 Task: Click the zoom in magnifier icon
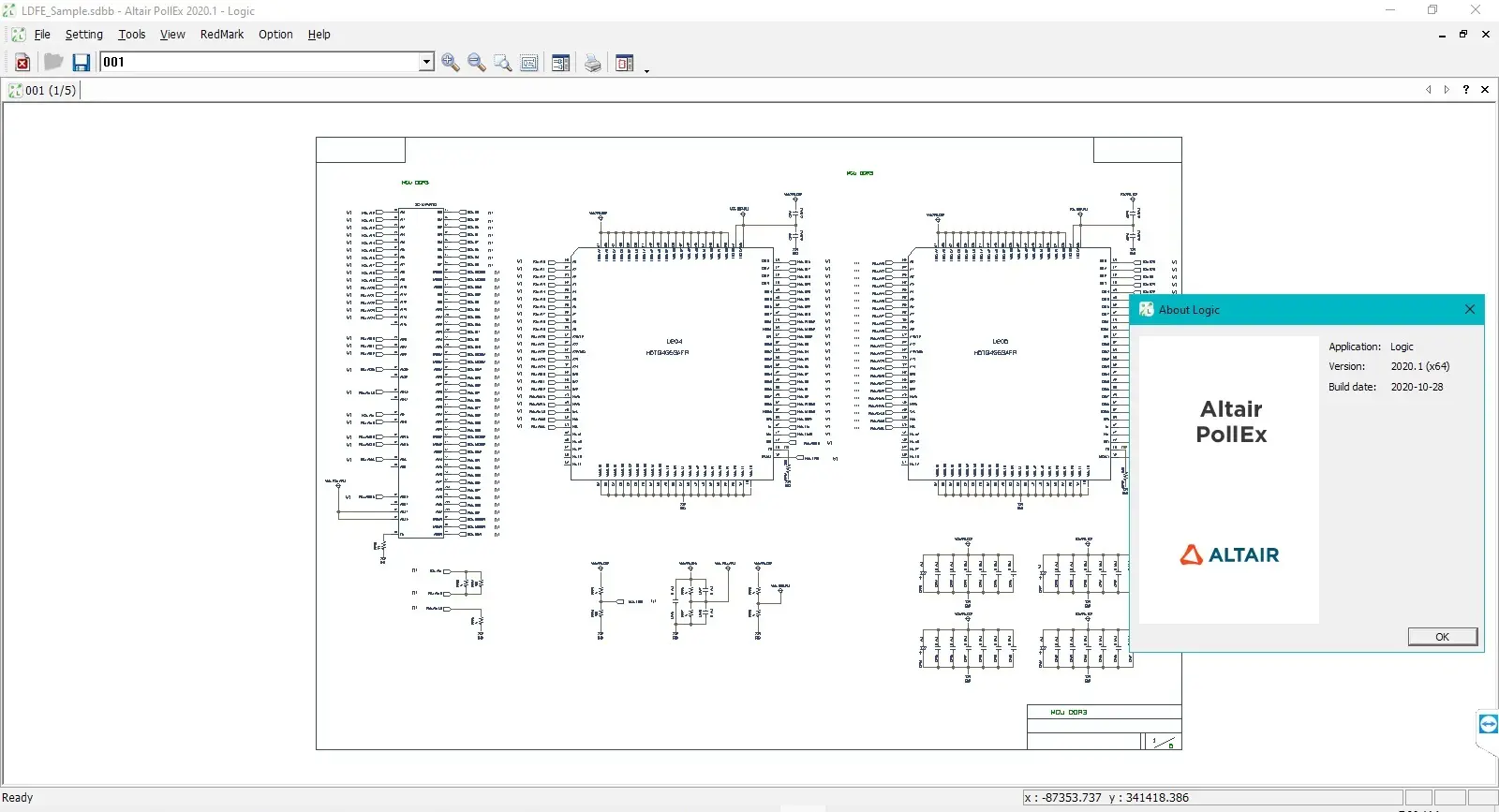click(x=451, y=63)
